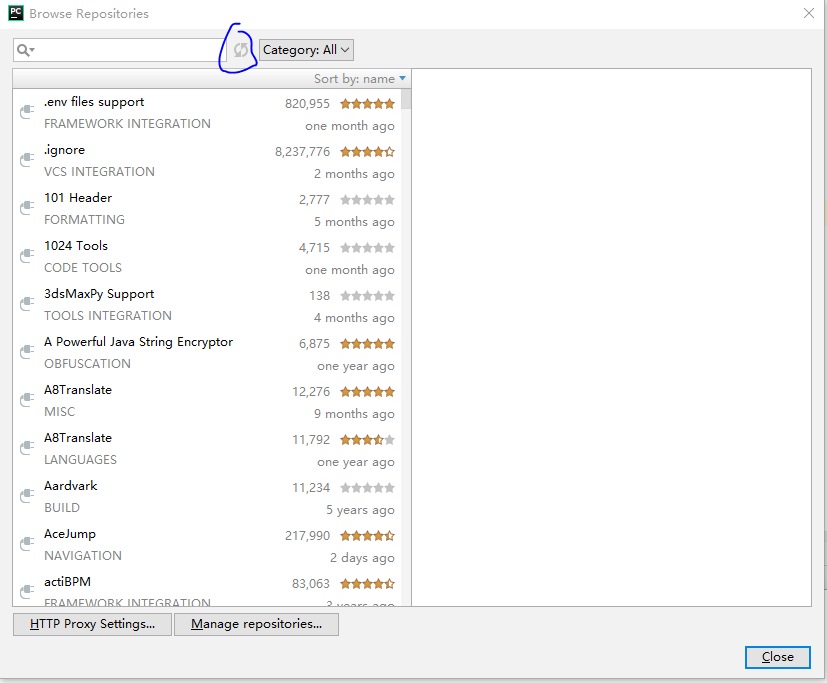Click plugin icon beside .env files support
This screenshot has width=827, height=683.
27,112
